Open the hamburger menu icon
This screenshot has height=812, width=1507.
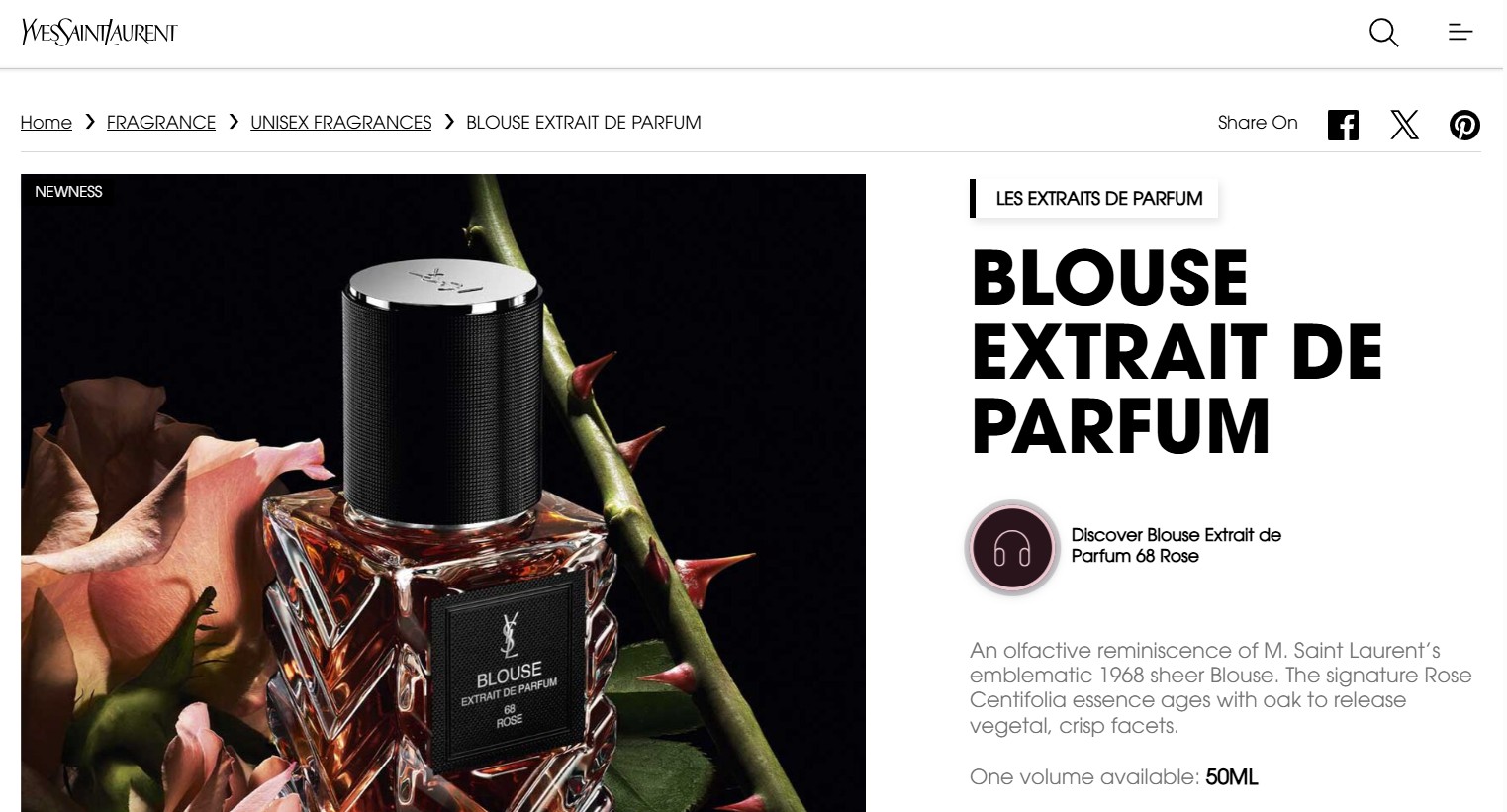(1460, 33)
